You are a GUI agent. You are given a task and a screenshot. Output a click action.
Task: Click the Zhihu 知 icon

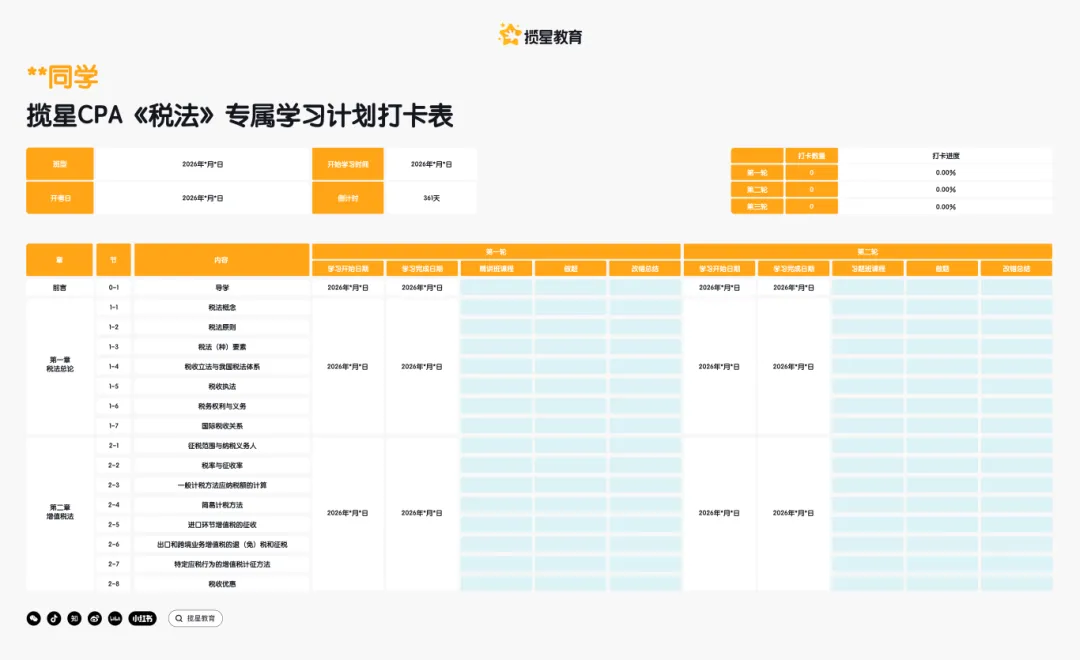[x=74, y=619]
